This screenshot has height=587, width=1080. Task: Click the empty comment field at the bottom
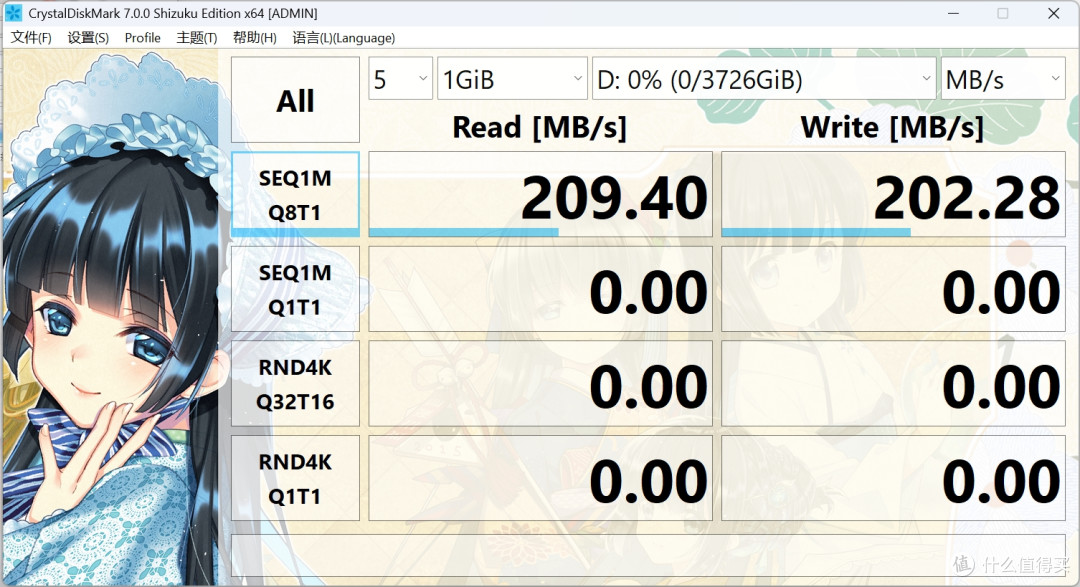point(648,555)
